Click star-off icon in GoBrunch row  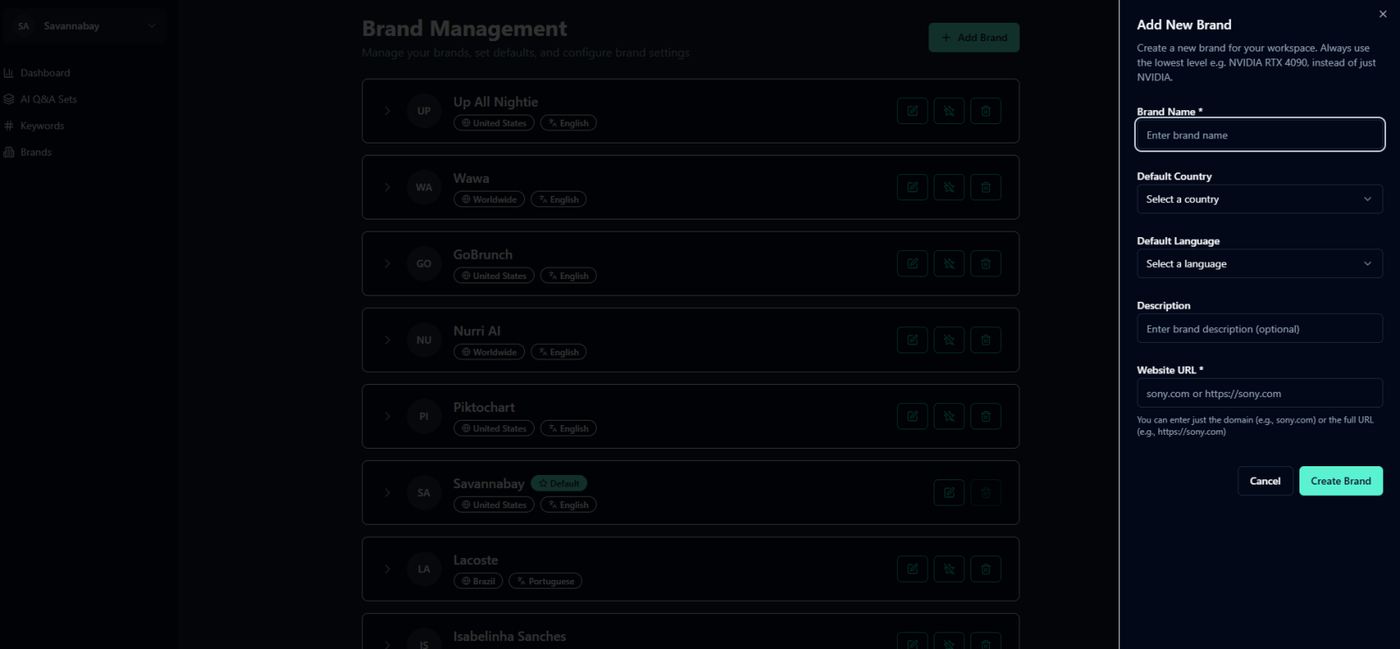[x=949, y=264]
